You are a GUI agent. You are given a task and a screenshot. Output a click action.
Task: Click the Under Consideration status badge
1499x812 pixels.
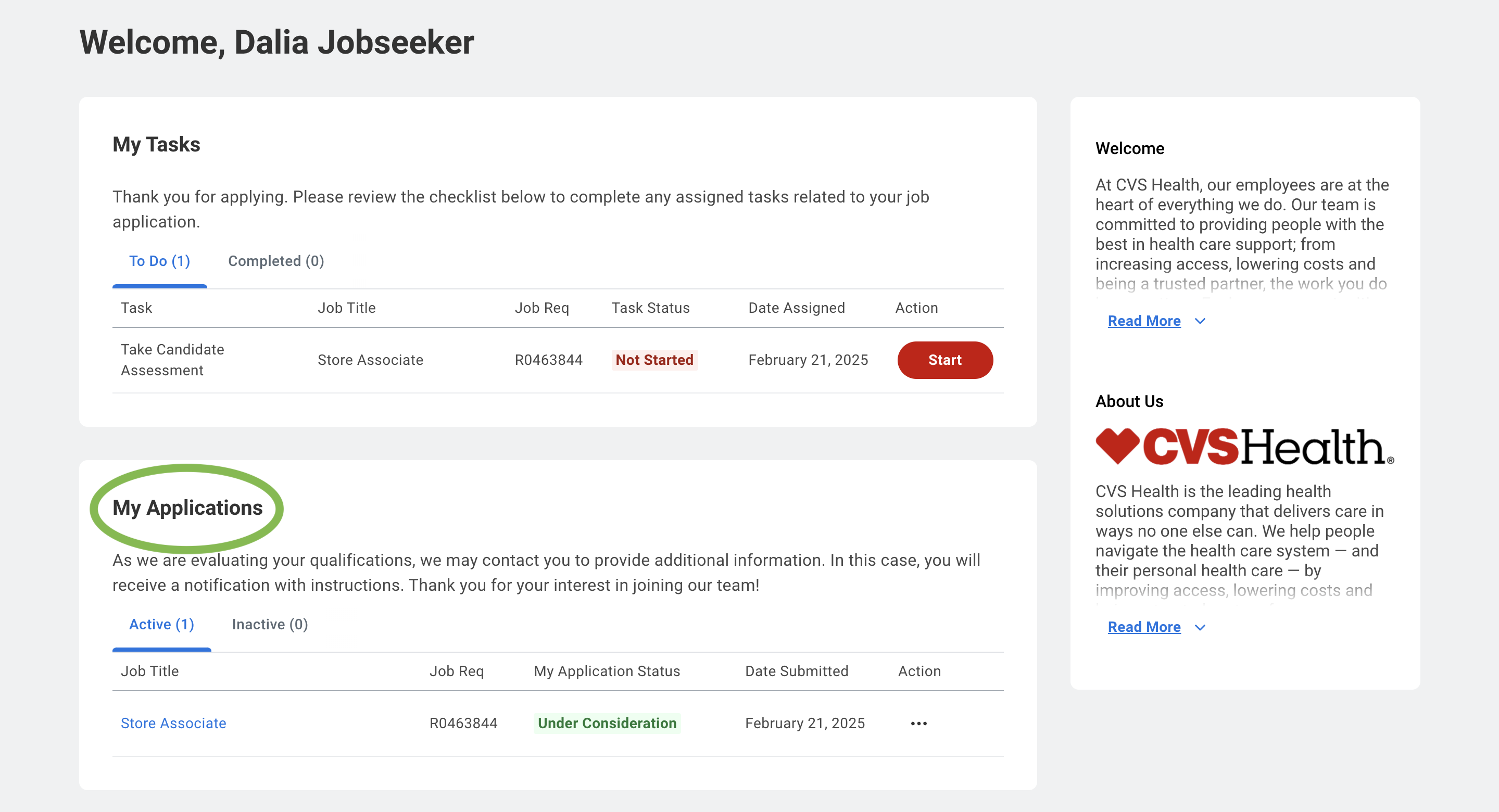[x=607, y=723]
